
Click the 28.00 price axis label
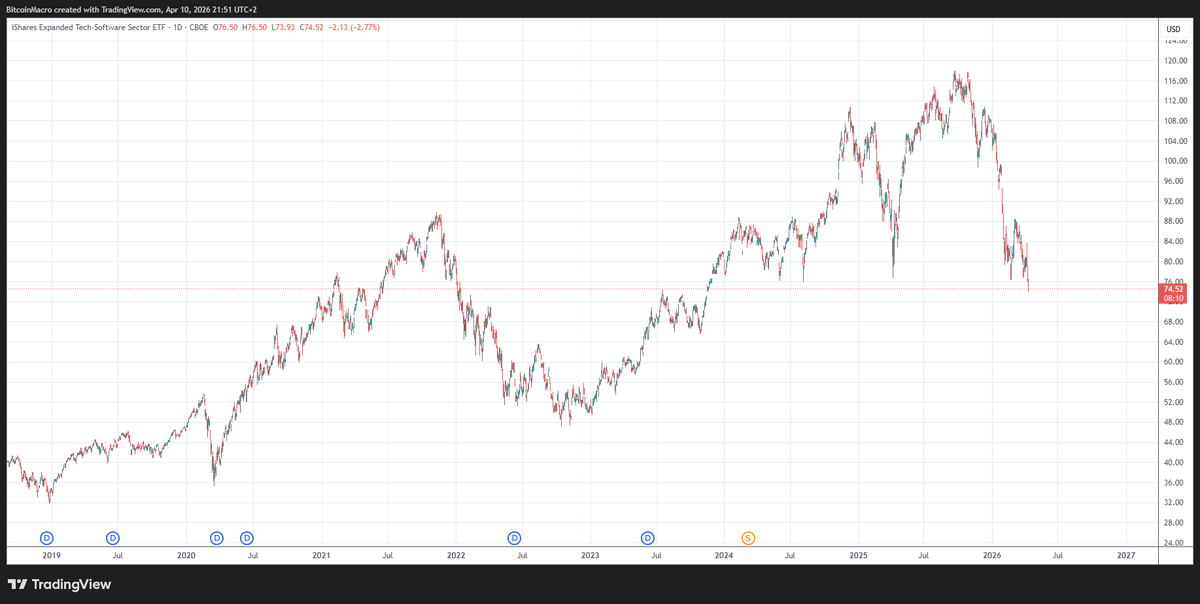(x=1174, y=523)
